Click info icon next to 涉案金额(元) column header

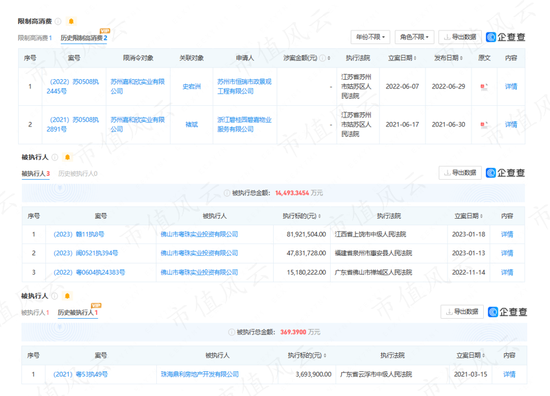click(x=322, y=58)
